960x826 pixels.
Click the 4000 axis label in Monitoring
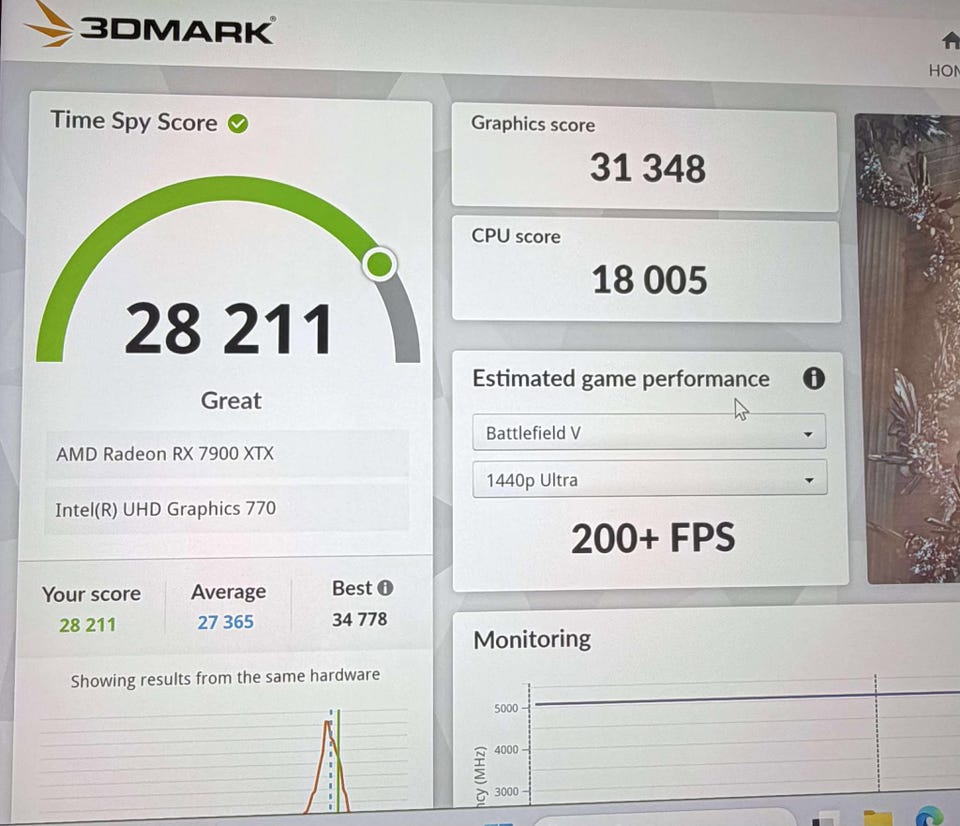tap(506, 749)
